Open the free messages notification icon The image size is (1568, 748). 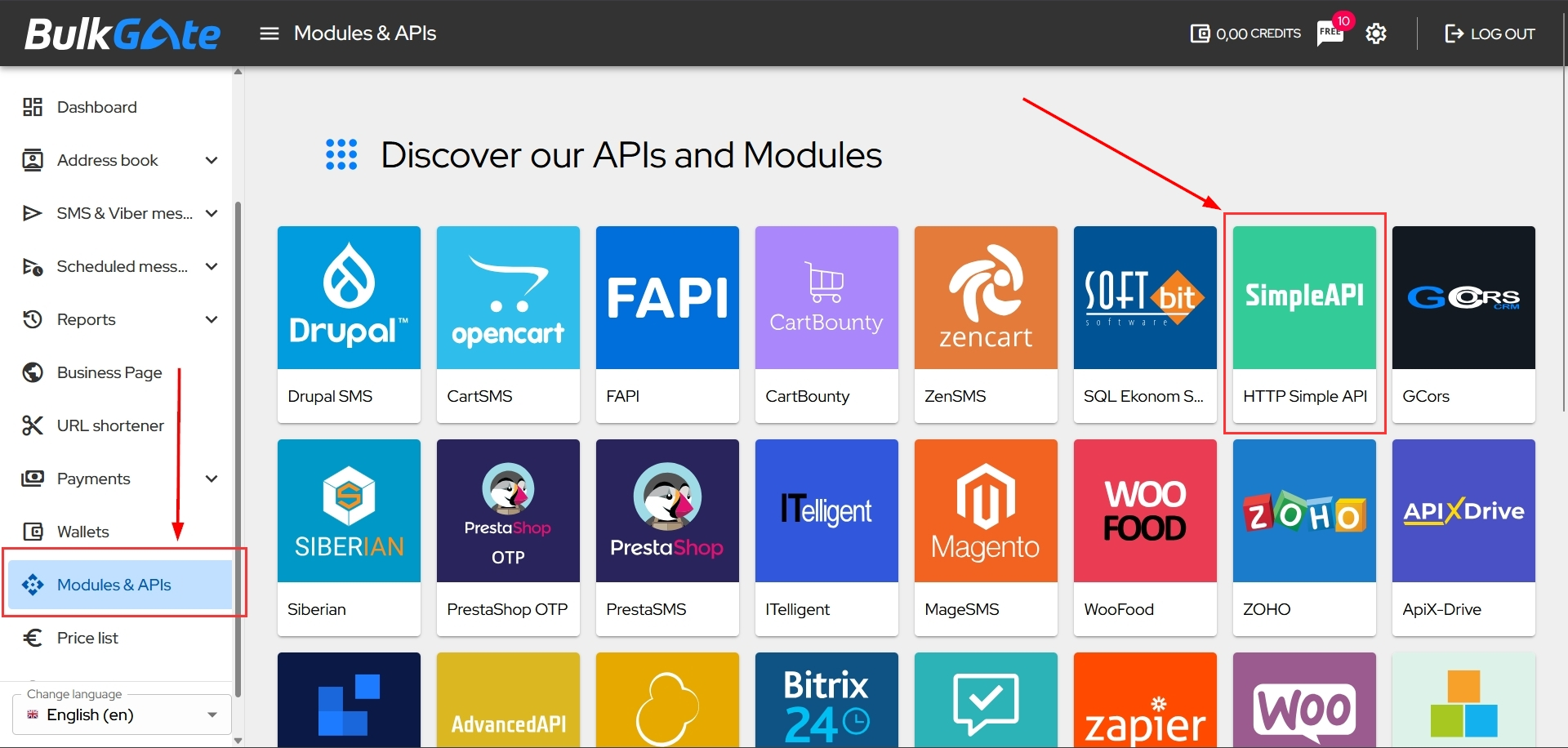[1330, 33]
